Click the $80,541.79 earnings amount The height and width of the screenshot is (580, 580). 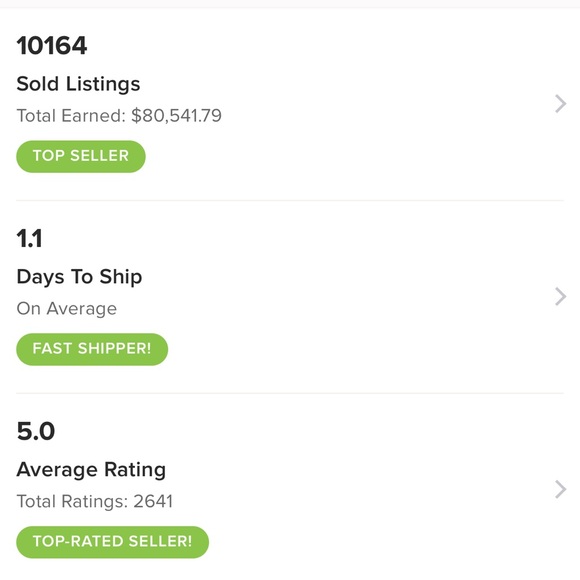click(x=176, y=115)
